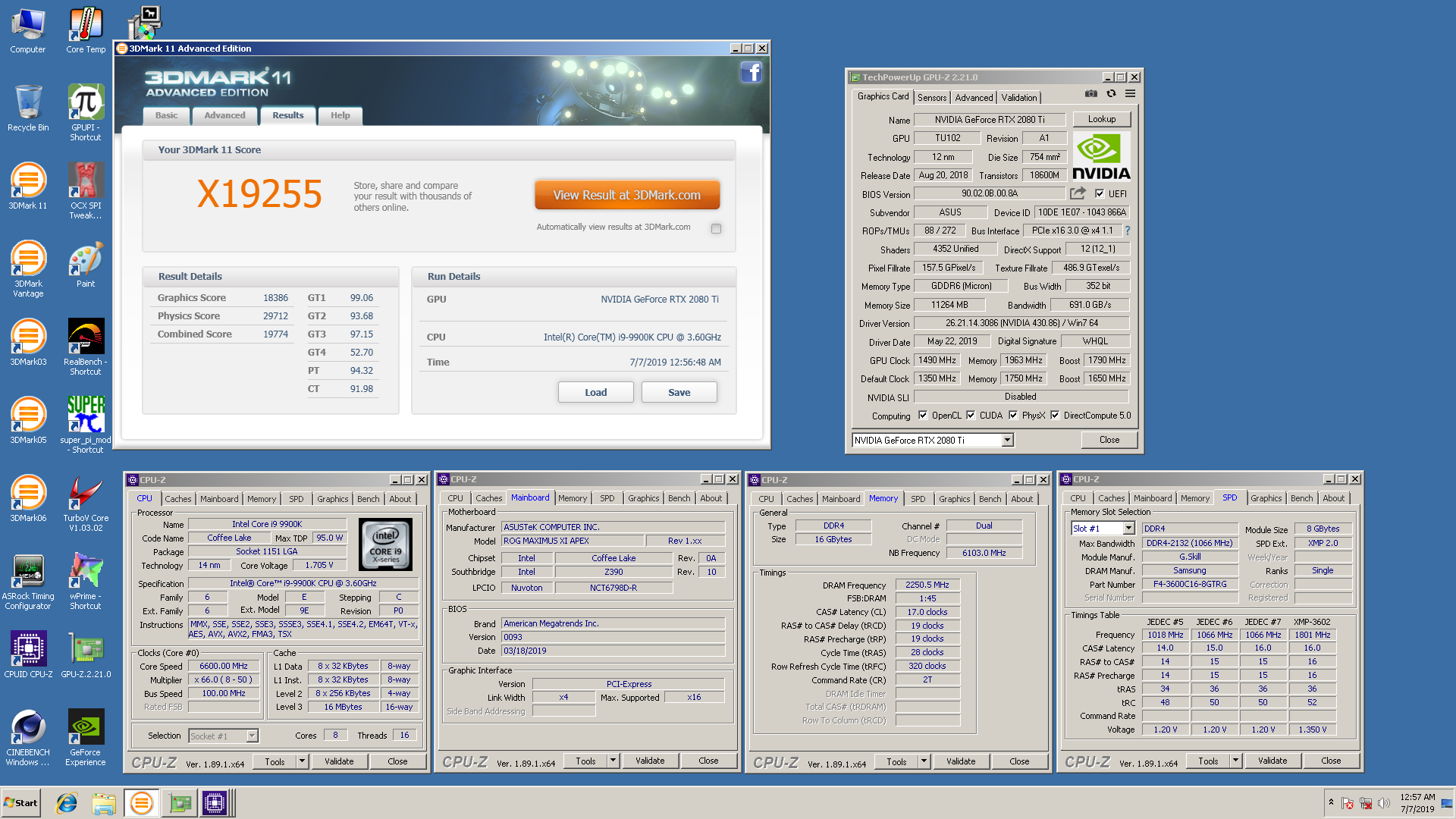The image size is (1456, 819).
Task: Expand the Socket #1 selection dropdown
Action: click(x=253, y=736)
